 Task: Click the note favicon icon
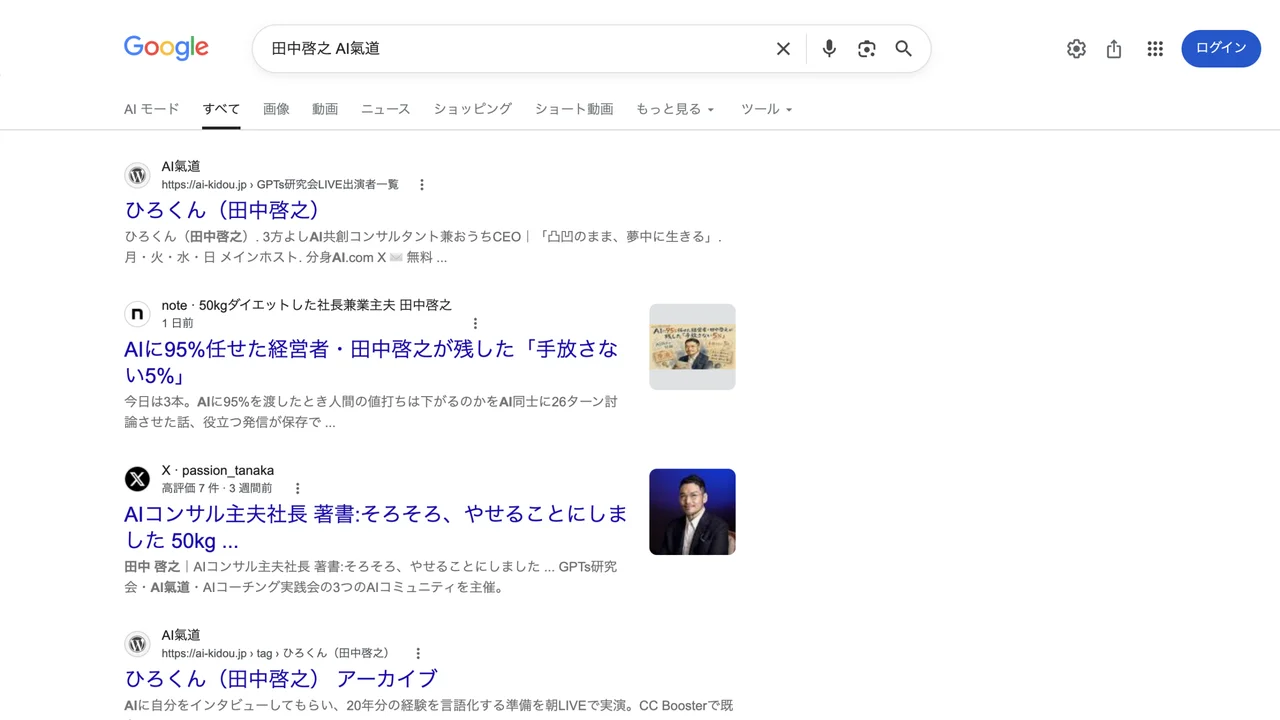pyautogui.click(x=137, y=314)
